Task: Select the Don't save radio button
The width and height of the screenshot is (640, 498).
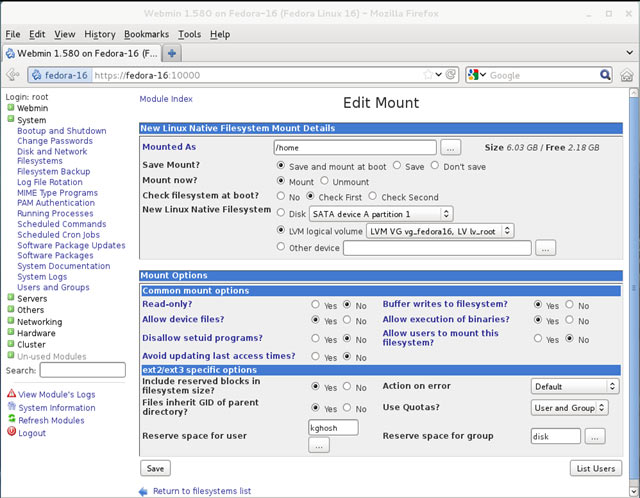Action: tap(435, 165)
